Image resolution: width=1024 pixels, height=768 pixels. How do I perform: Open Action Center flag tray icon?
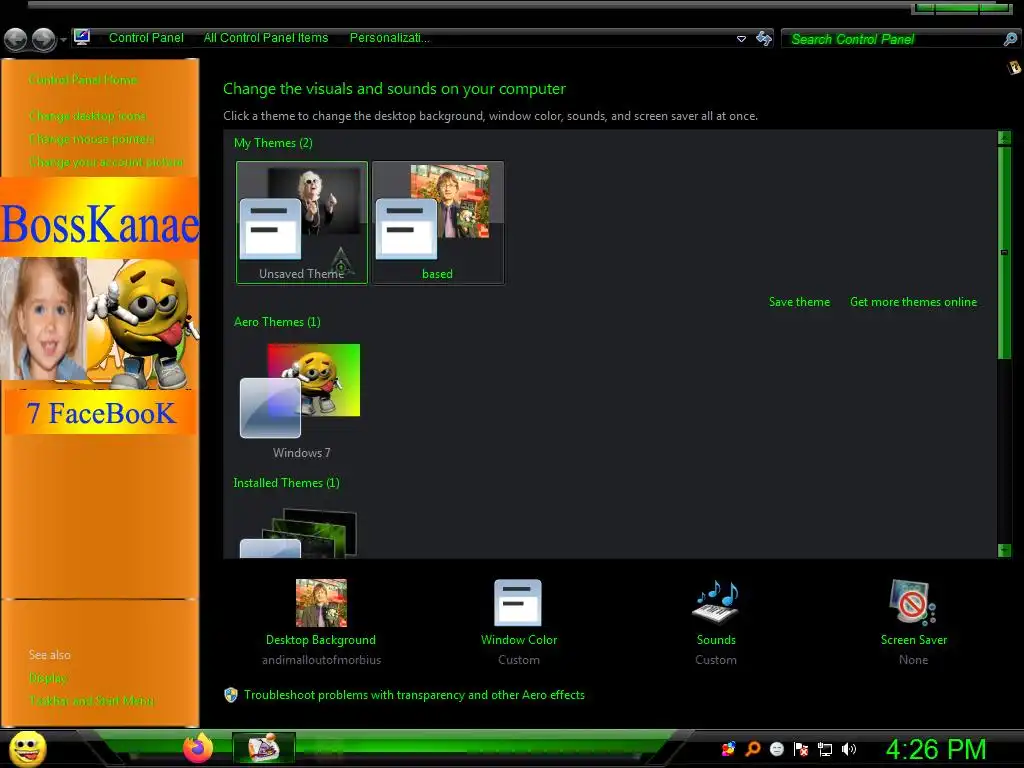coord(801,749)
